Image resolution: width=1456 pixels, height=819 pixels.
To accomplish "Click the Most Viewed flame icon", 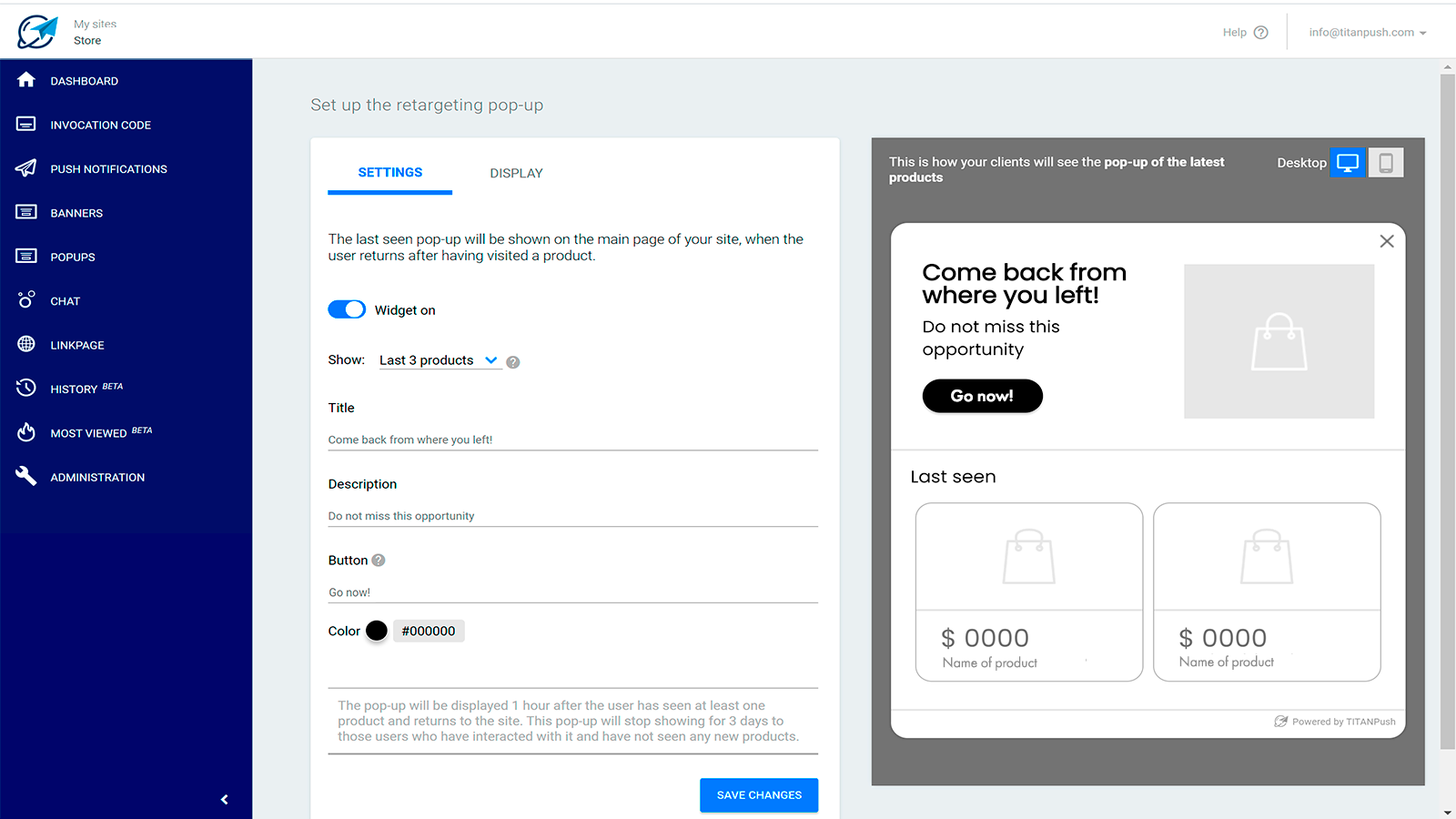I will [26, 432].
